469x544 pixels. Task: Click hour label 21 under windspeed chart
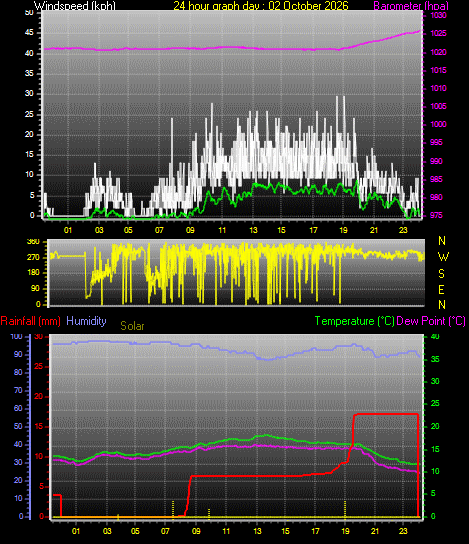[374, 230]
